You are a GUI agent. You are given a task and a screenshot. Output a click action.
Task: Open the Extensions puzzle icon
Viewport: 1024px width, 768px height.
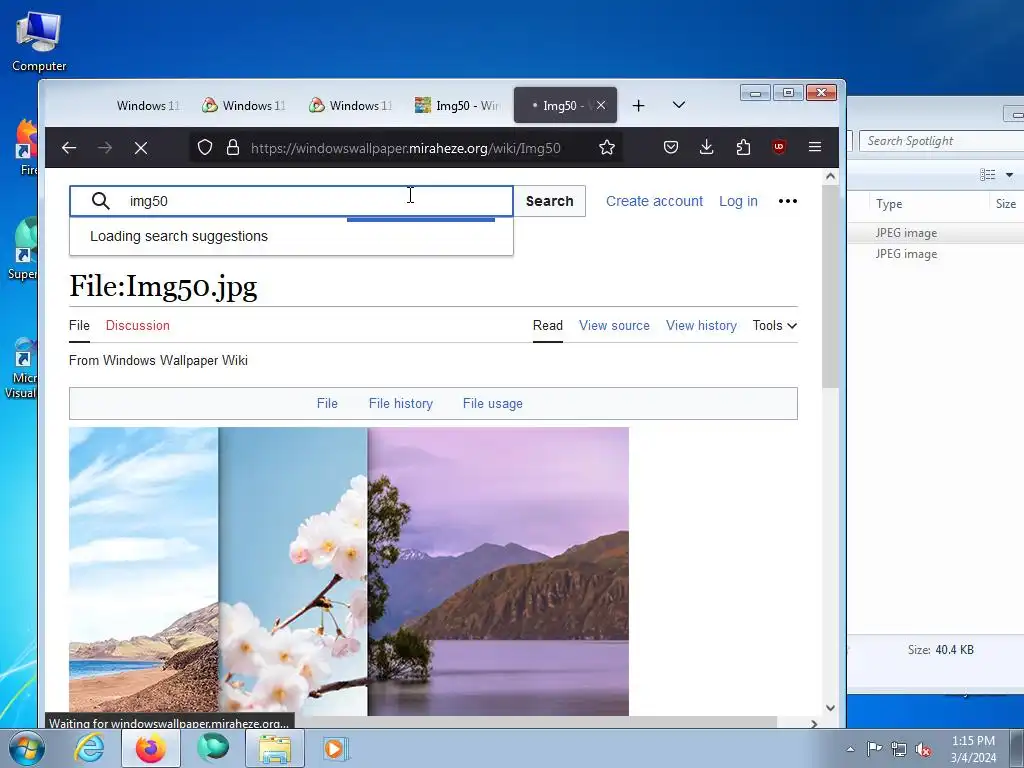743,148
